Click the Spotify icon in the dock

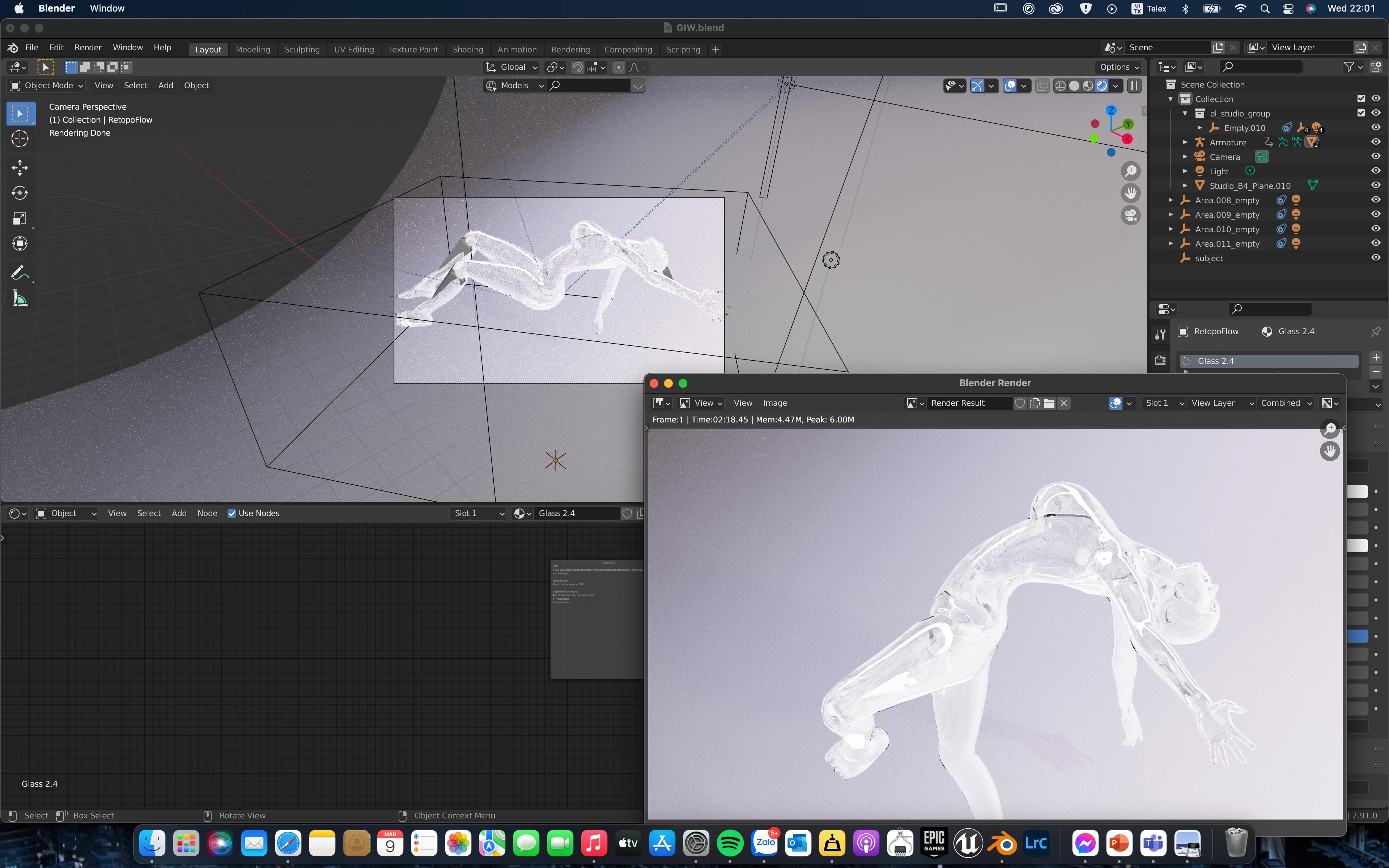pos(730,843)
